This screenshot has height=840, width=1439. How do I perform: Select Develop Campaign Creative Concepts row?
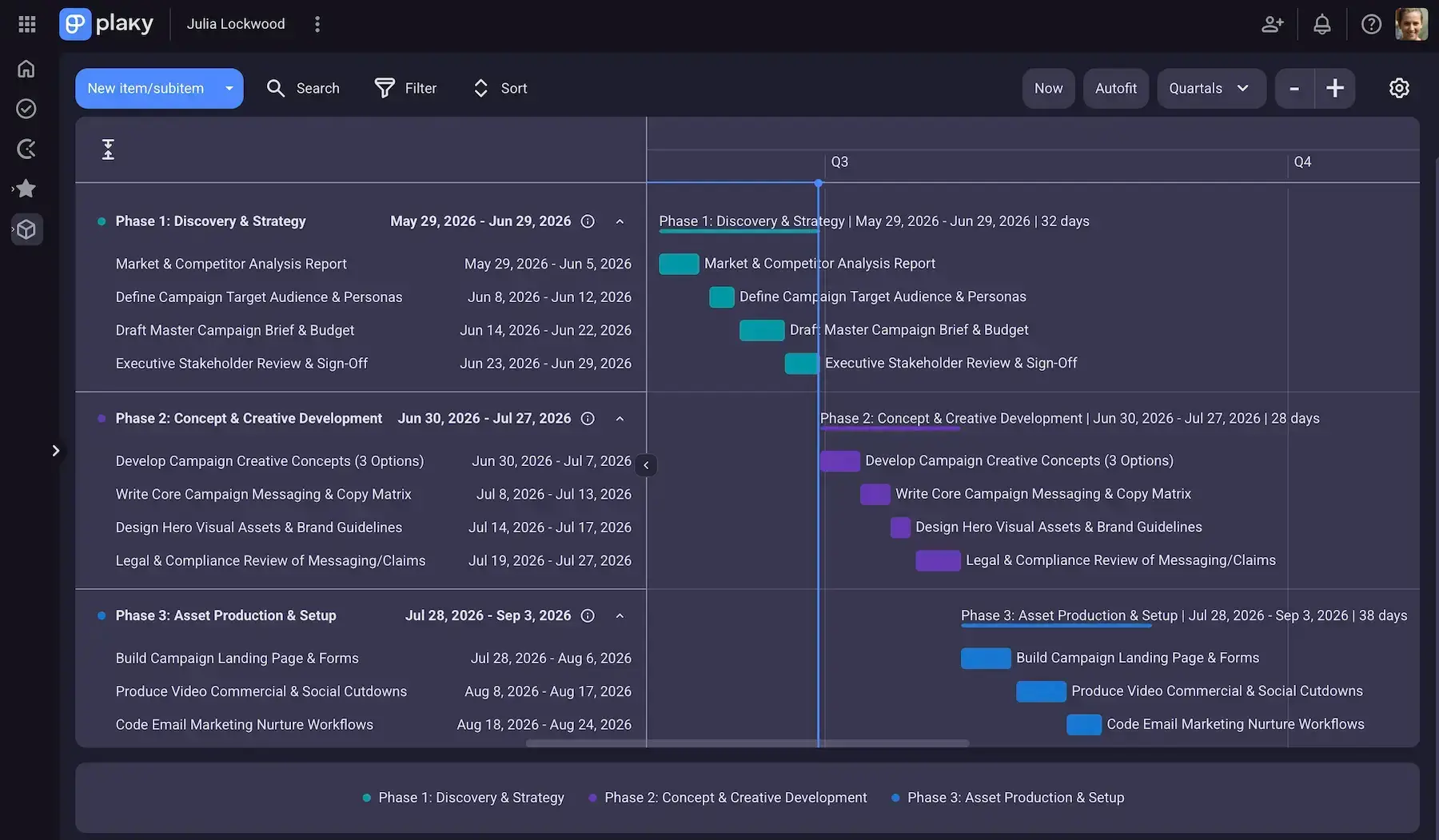coord(361,461)
